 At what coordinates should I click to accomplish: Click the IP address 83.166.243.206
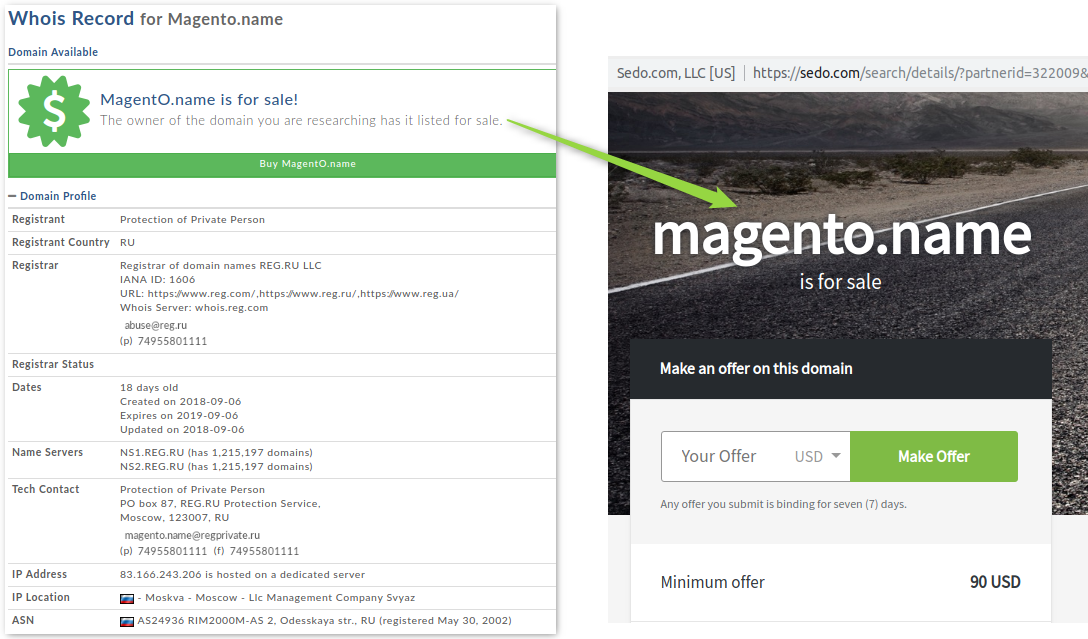(x=162, y=575)
